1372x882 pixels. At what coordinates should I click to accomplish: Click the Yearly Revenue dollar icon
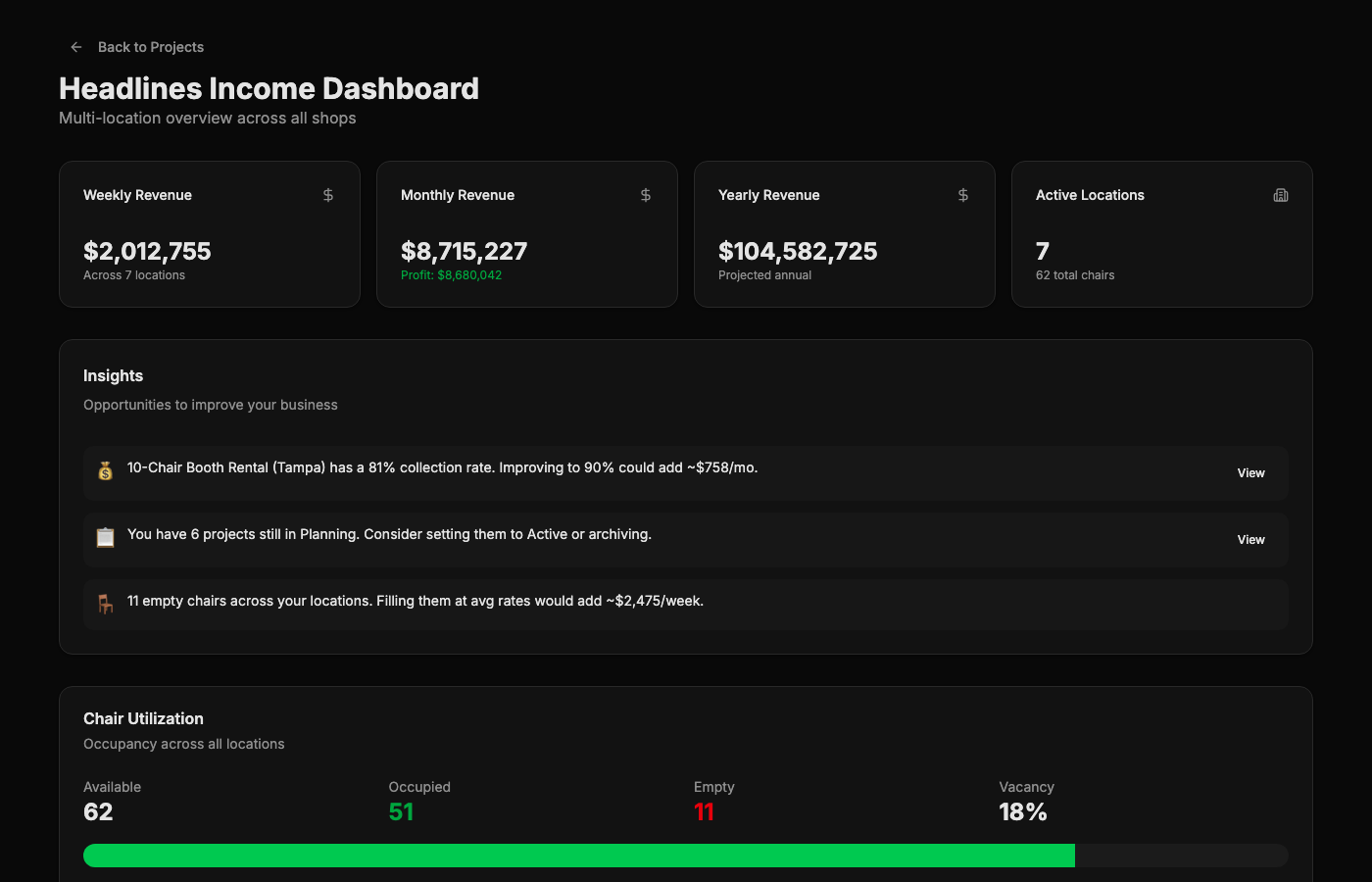(x=963, y=195)
